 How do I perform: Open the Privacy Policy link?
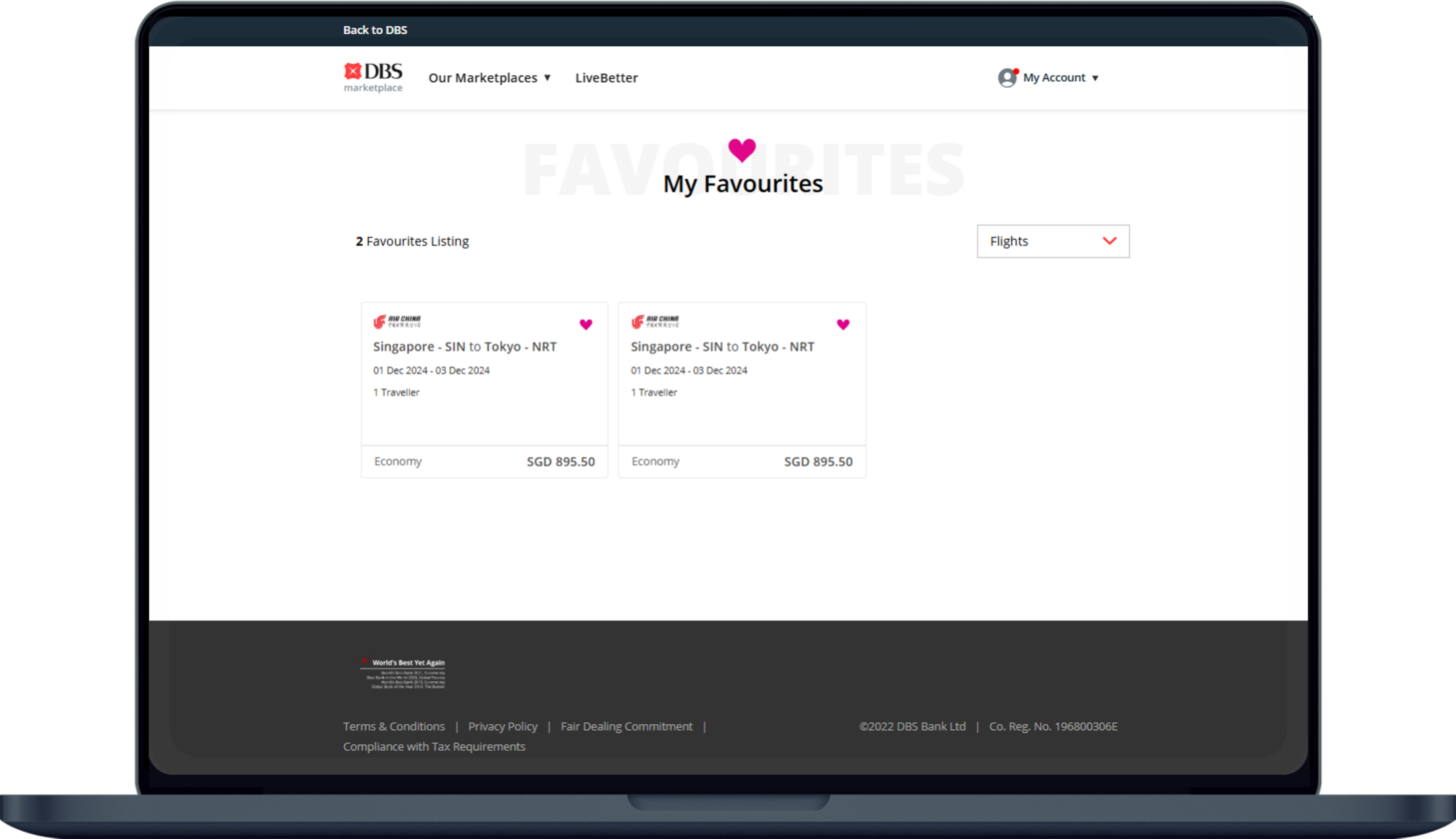pyautogui.click(x=503, y=726)
